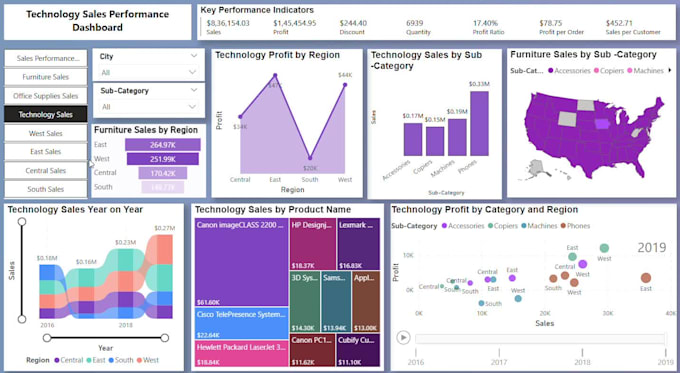Switch to East Sales page
The image size is (680, 373).
(46, 151)
